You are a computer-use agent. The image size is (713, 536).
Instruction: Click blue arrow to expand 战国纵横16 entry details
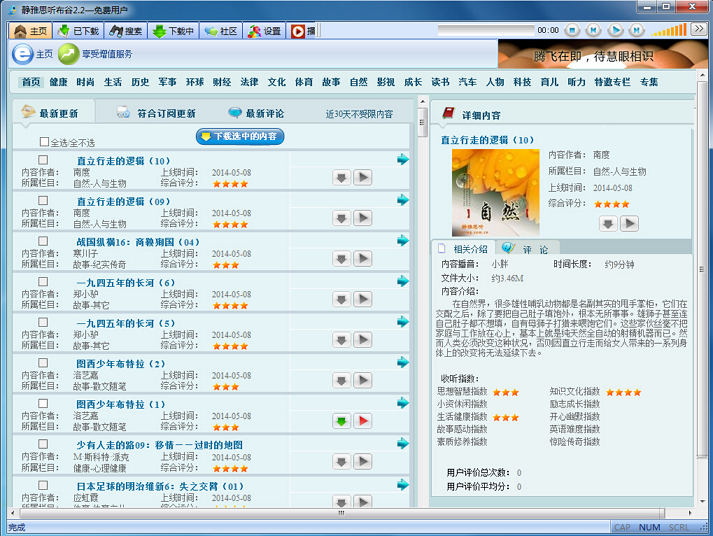click(x=403, y=241)
